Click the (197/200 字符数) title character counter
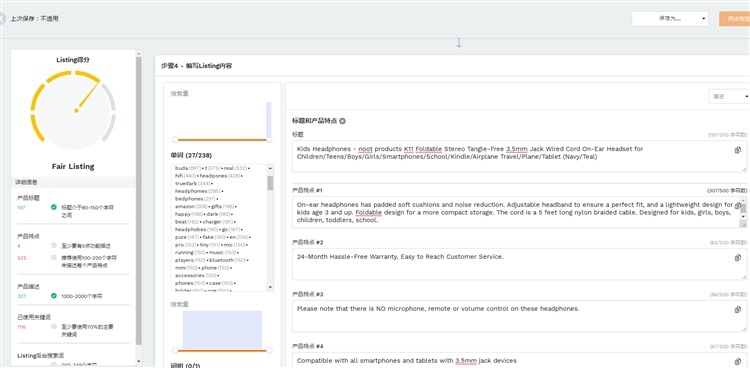The image size is (750, 368). [x=727, y=135]
